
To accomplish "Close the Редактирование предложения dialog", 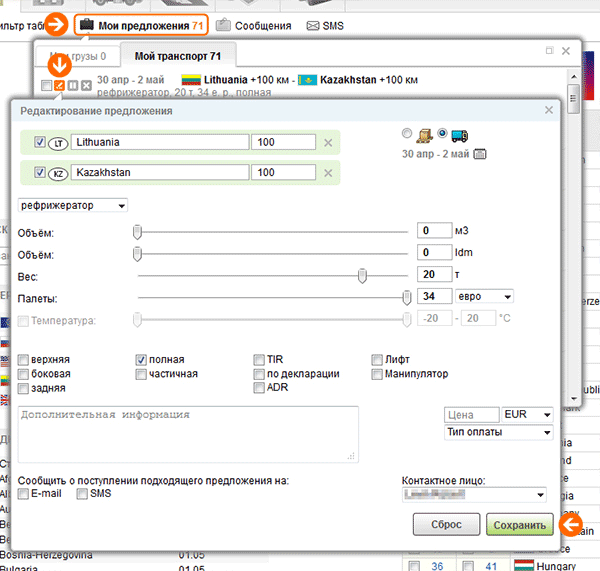I will (548, 112).
